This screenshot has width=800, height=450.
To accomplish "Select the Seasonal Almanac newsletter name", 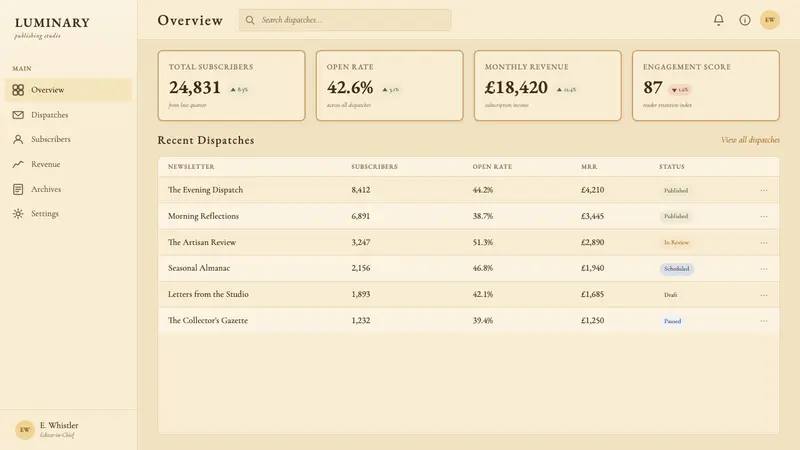I will [199, 268].
